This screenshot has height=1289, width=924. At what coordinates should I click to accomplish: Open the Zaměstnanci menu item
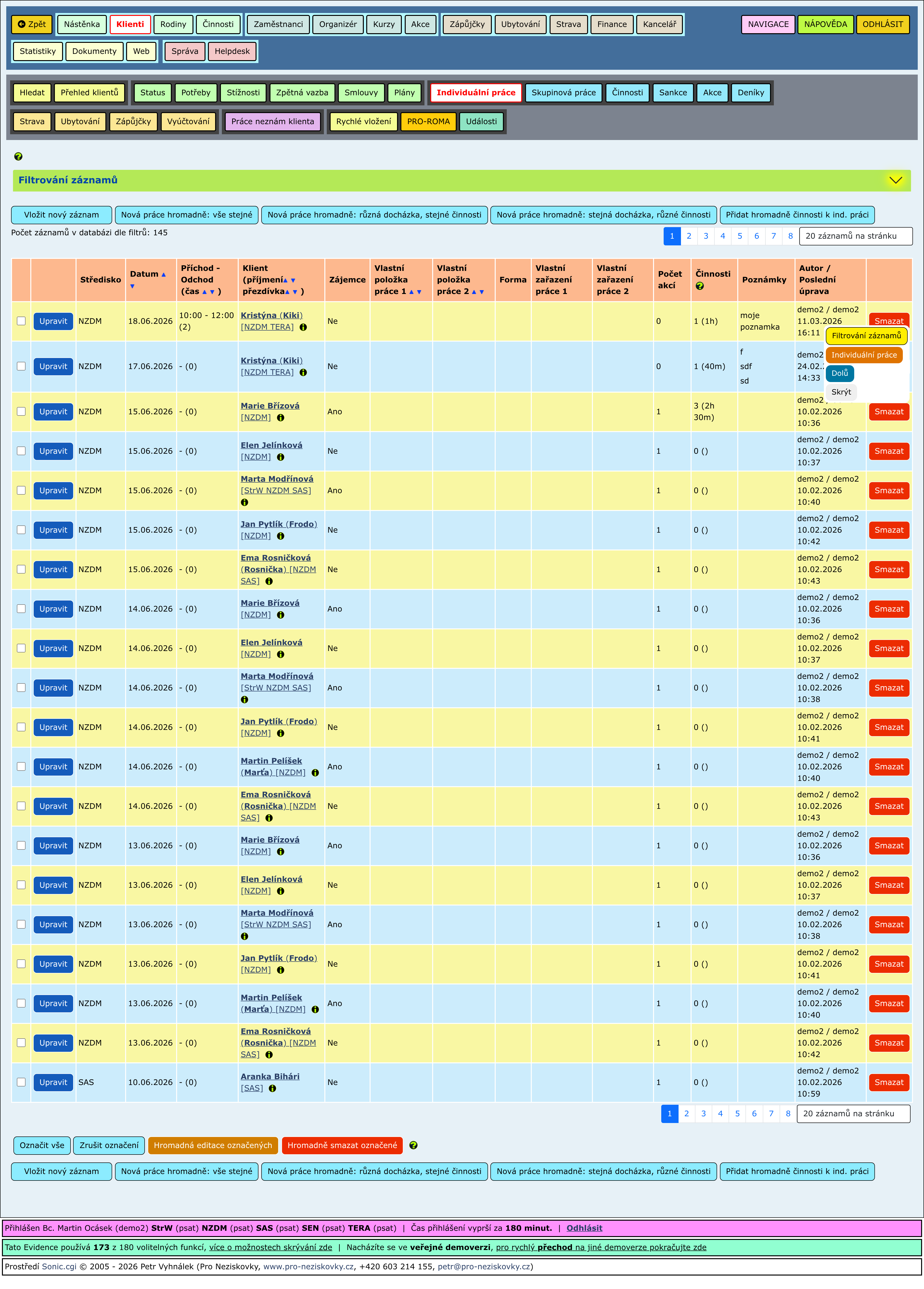[279, 25]
